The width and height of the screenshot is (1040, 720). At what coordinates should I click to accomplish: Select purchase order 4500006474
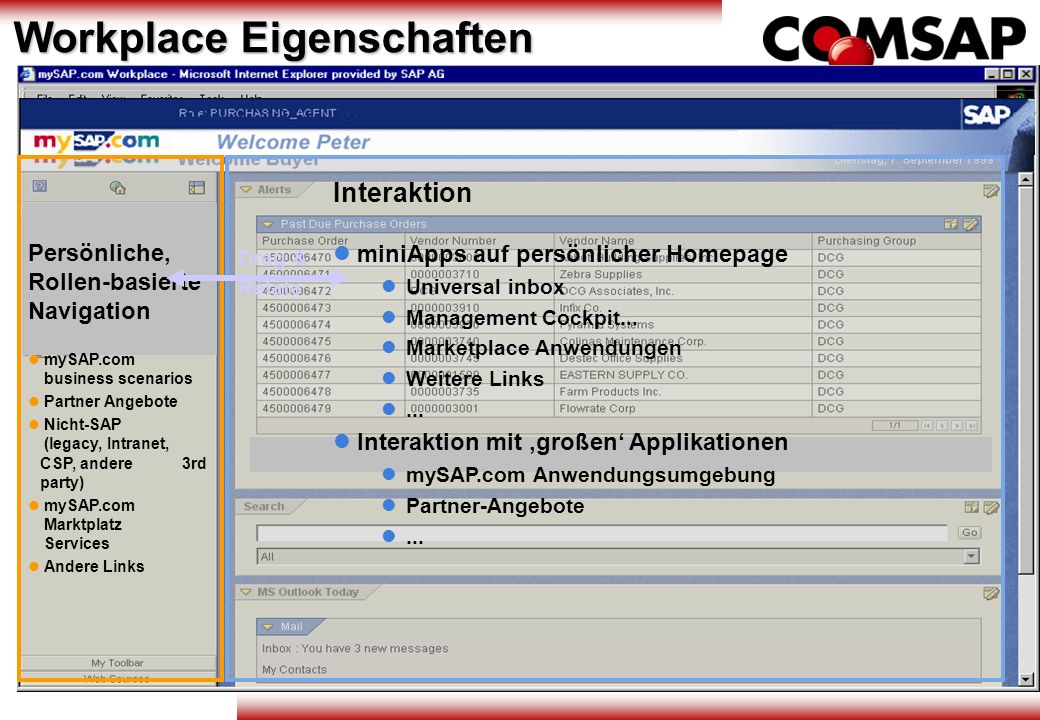(296, 324)
